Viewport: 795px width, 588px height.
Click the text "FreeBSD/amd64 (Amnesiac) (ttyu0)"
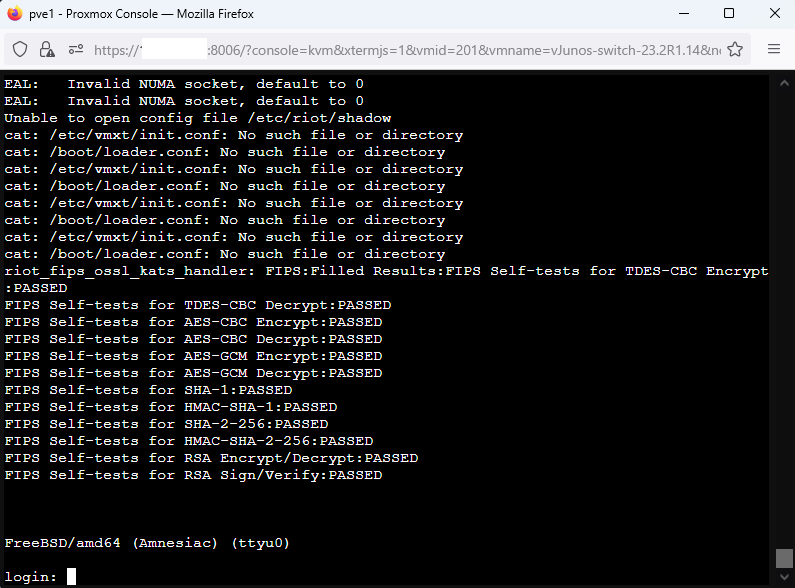tap(147, 543)
